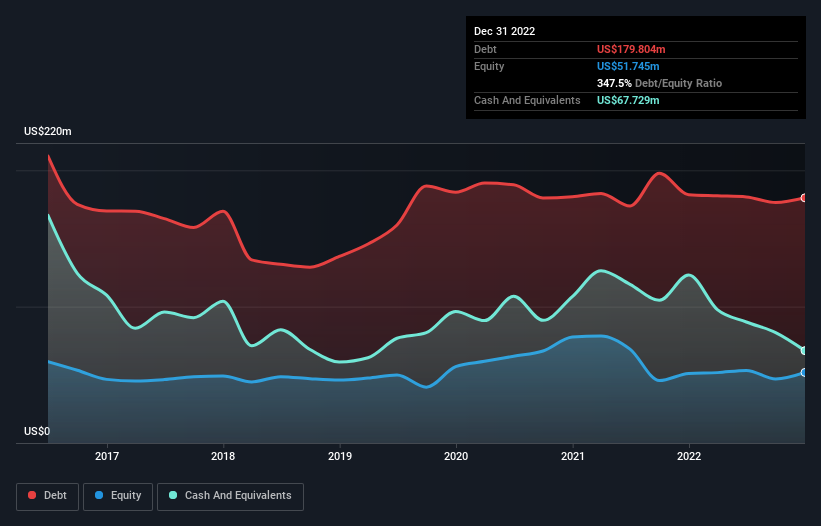The width and height of the screenshot is (821, 526).
Task: Click the 347.5% Debt/Equity Ratio text
Action: pyautogui.click(x=659, y=83)
